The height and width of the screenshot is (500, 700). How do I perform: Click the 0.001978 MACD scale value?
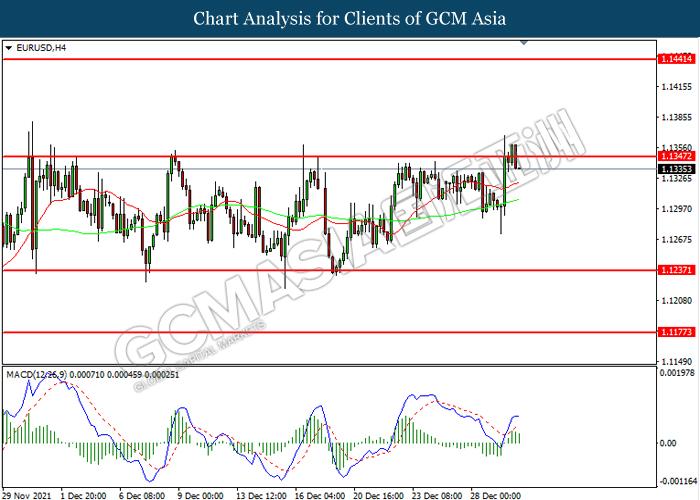tap(677, 372)
